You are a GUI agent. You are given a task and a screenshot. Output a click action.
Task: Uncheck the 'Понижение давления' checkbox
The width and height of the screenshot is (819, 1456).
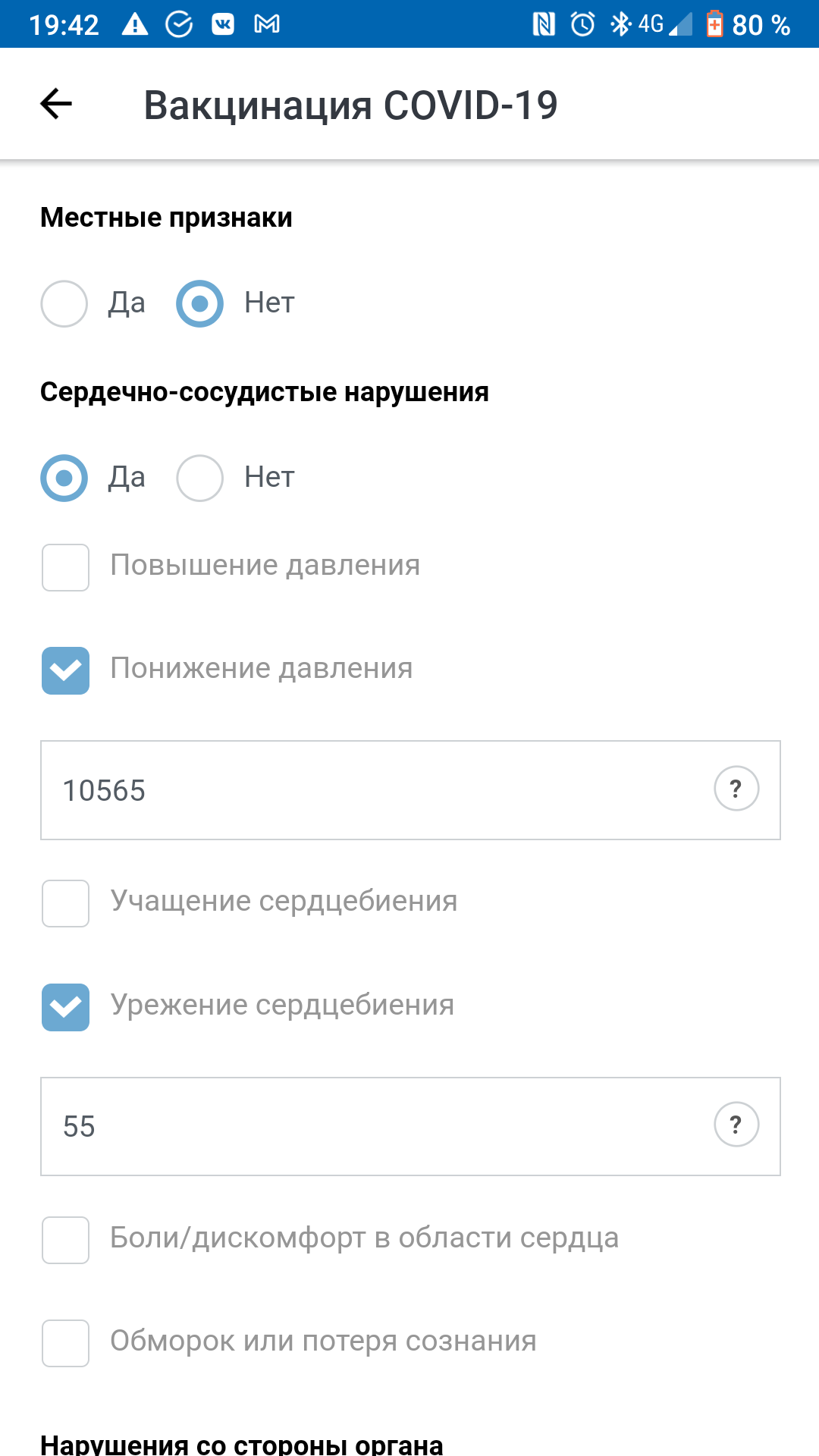click(65, 670)
